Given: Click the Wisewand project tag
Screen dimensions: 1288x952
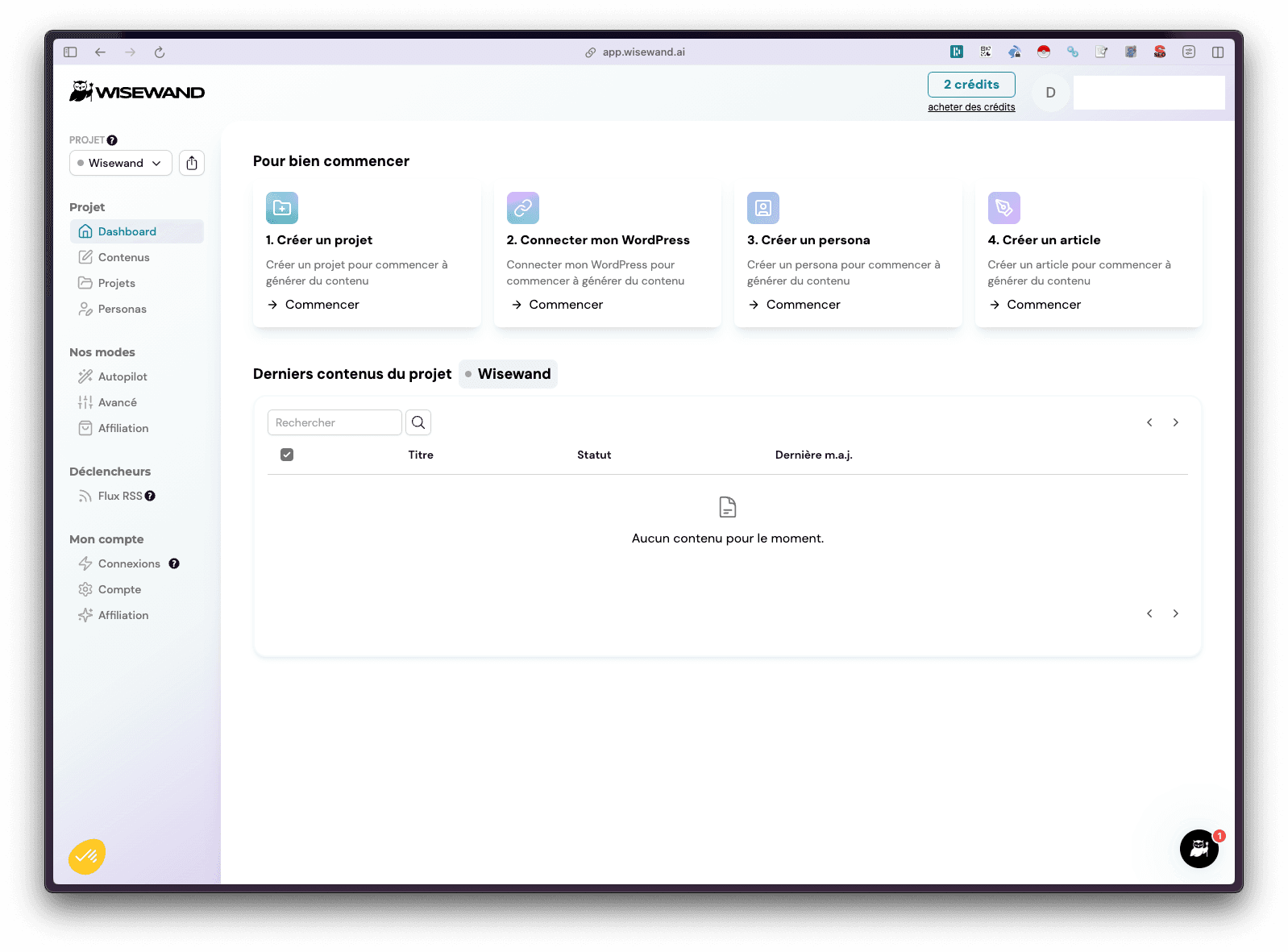Looking at the screenshot, I should coord(508,374).
